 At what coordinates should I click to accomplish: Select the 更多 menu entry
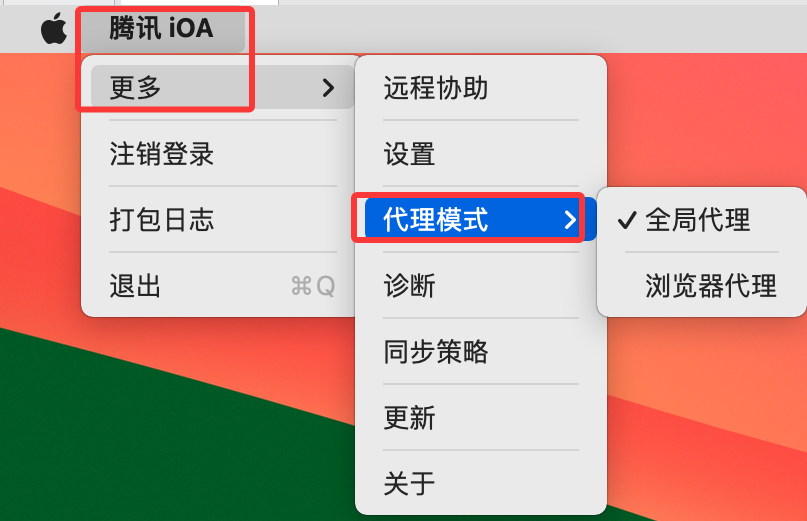pyautogui.click(x=222, y=87)
